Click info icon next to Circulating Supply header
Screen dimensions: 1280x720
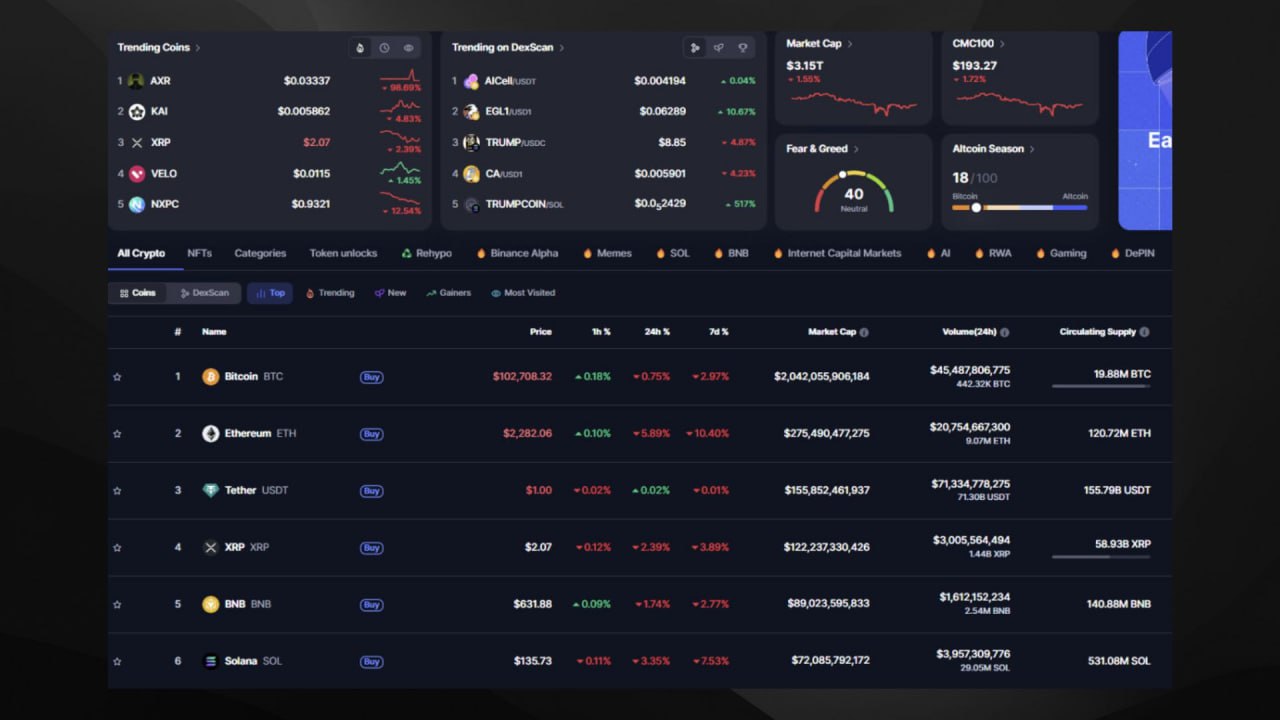pyautogui.click(x=1144, y=332)
